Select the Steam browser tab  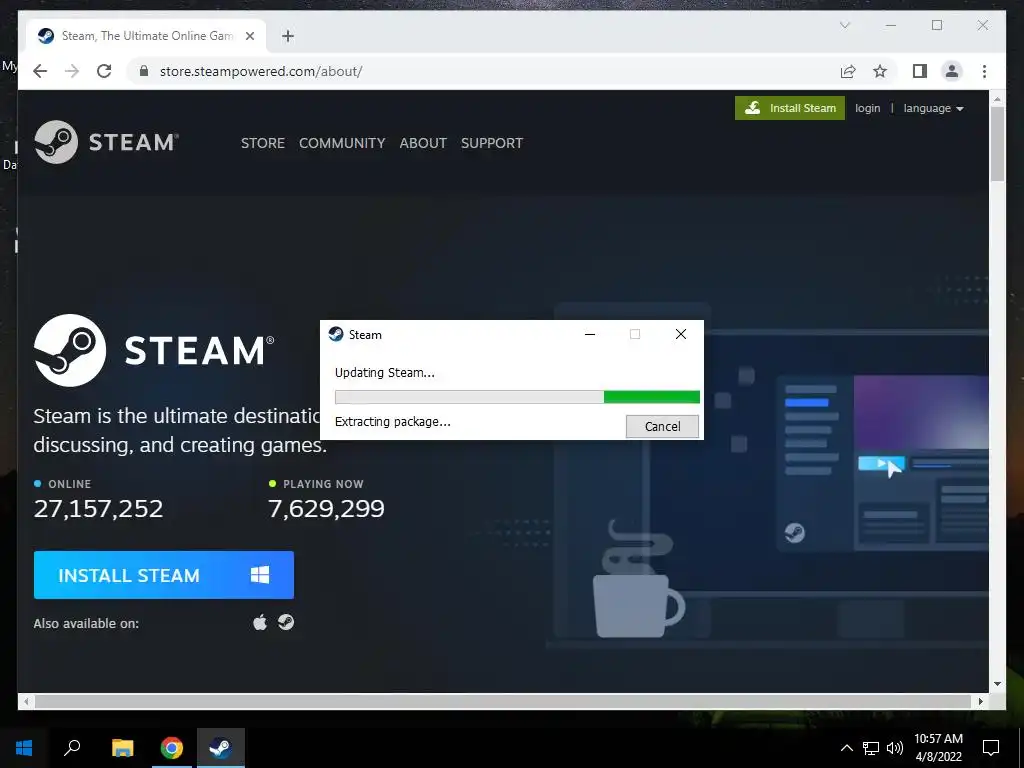146,36
